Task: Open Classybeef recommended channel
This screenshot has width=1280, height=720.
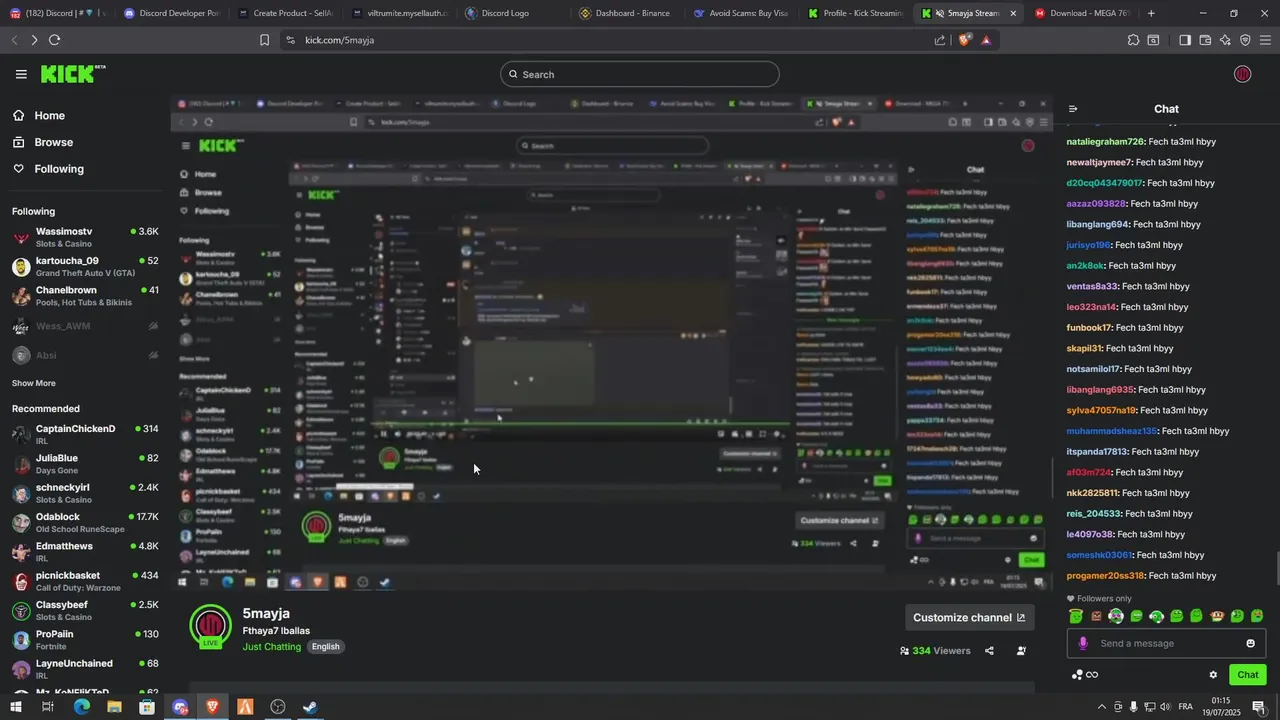Action: (x=85, y=610)
